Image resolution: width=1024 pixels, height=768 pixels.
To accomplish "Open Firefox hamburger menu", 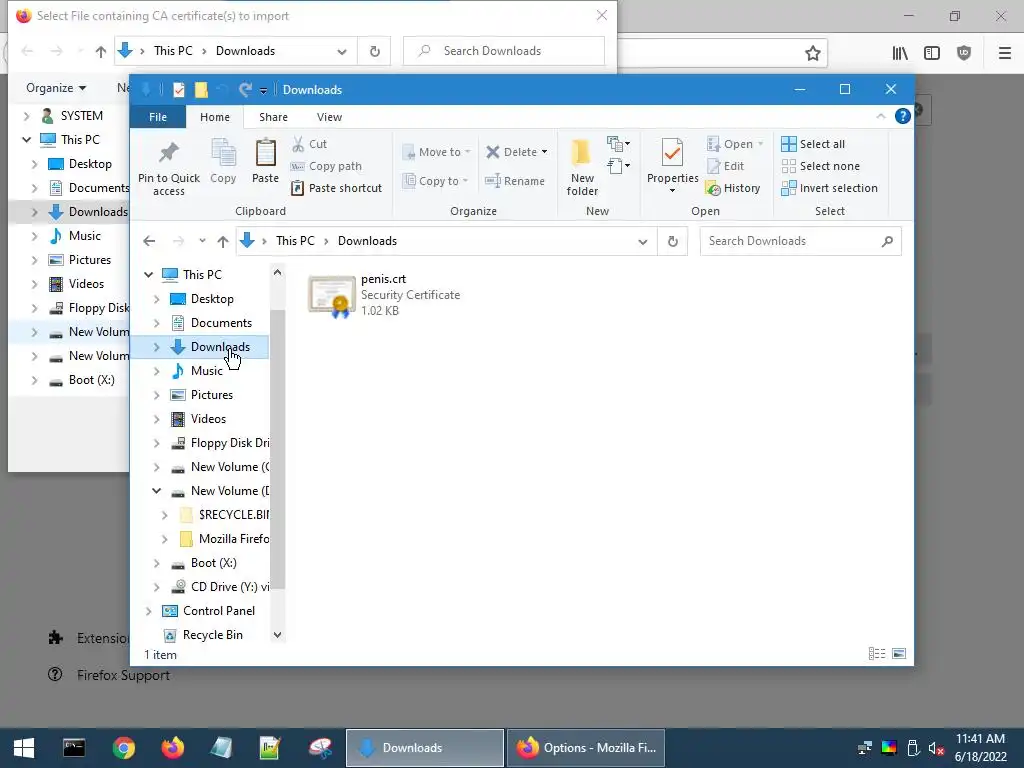I will click(x=1005, y=53).
